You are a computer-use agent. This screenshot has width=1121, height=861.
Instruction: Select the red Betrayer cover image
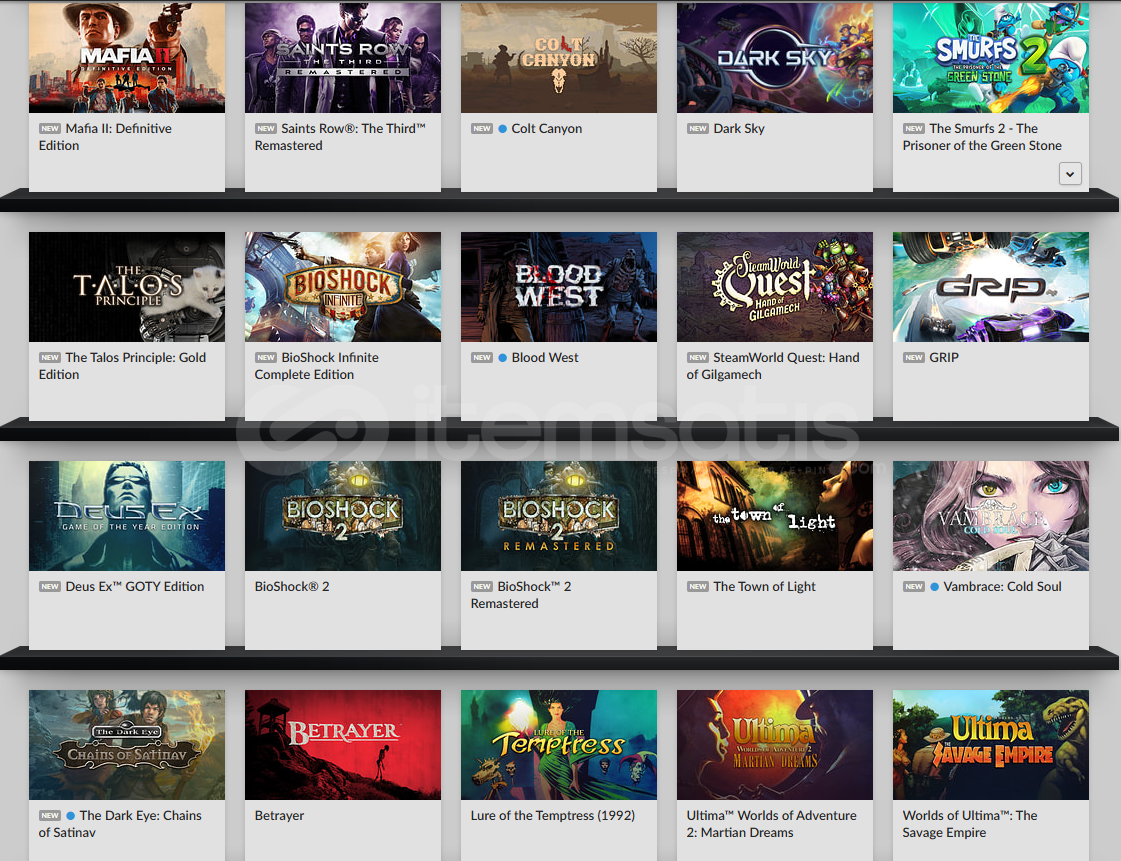point(343,744)
